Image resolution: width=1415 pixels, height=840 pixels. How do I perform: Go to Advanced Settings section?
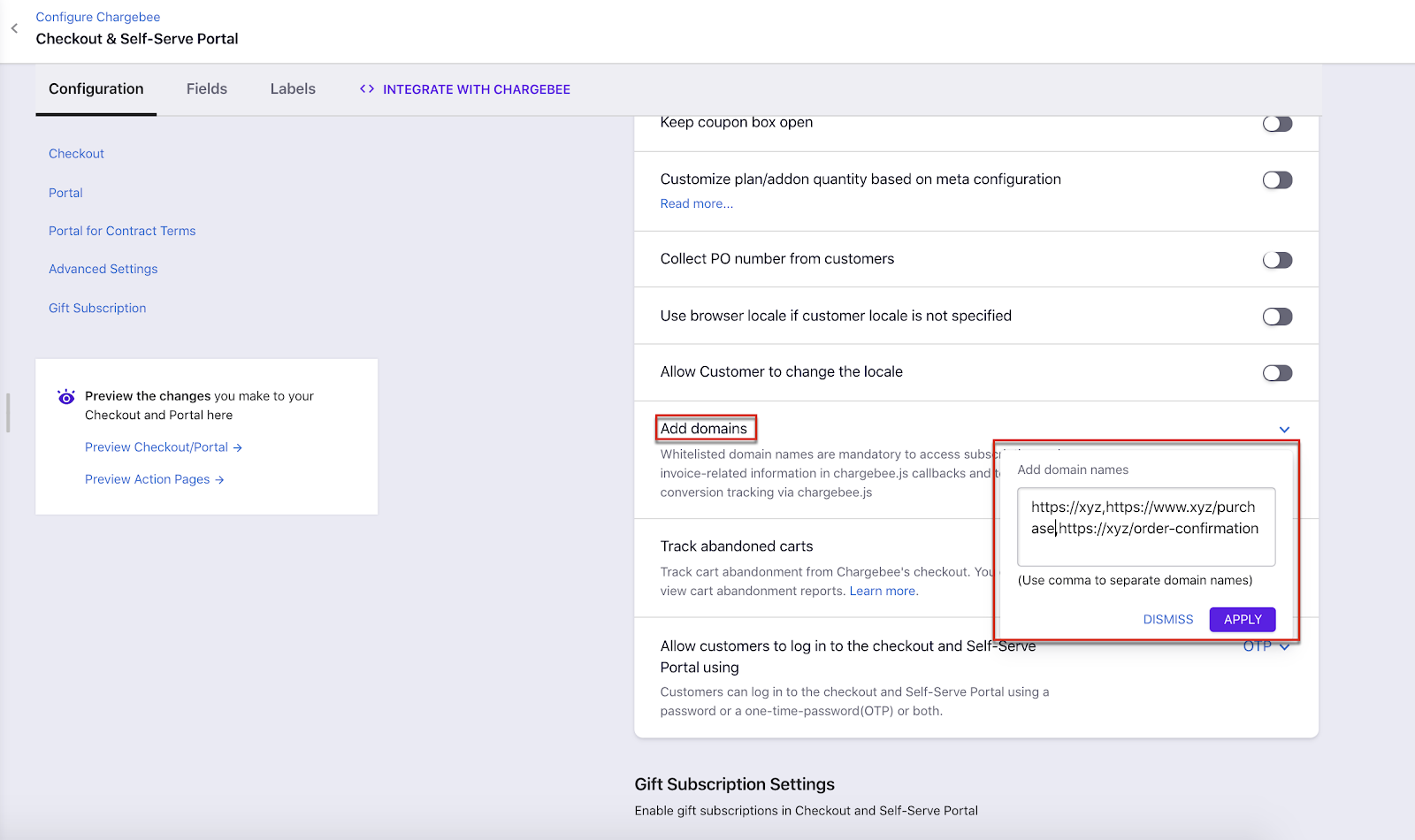[103, 269]
